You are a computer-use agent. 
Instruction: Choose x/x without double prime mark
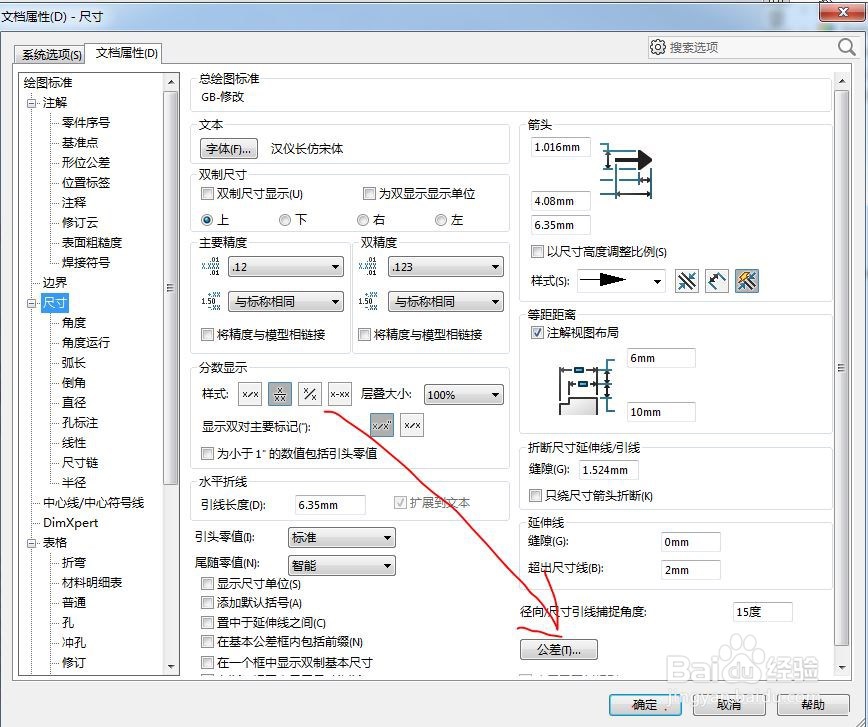(412, 425)
